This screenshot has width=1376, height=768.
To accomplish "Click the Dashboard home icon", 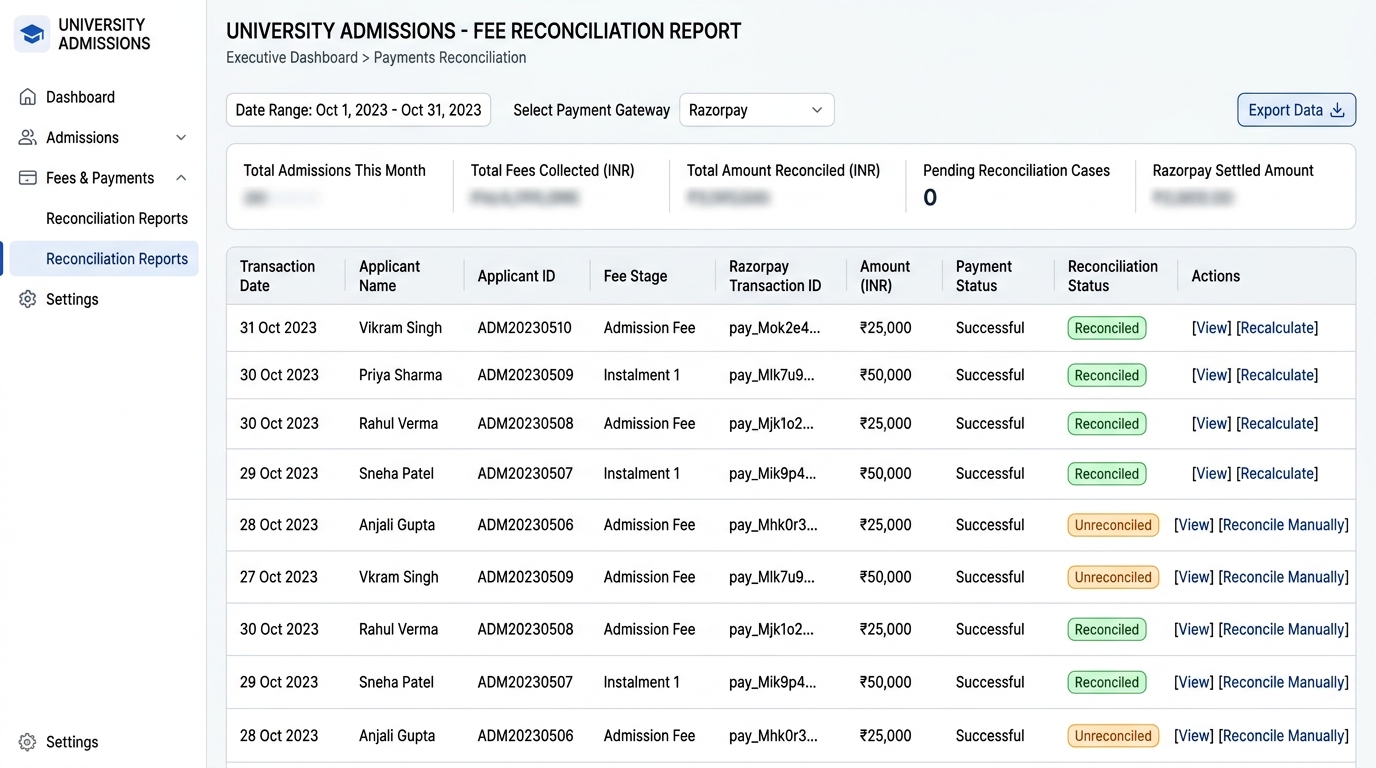I will click(28, 97).
